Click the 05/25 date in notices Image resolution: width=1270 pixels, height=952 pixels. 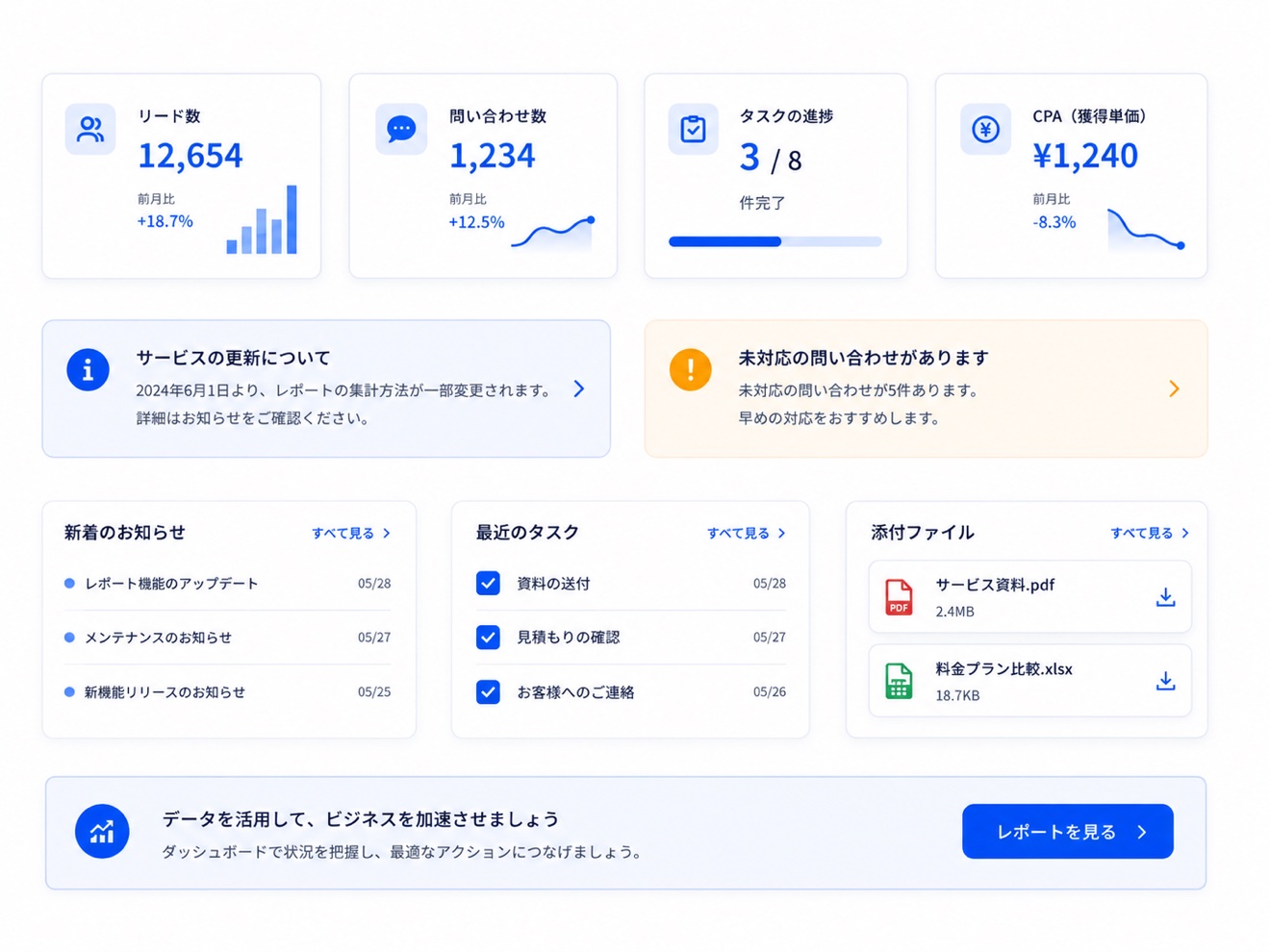pos(374,691)
